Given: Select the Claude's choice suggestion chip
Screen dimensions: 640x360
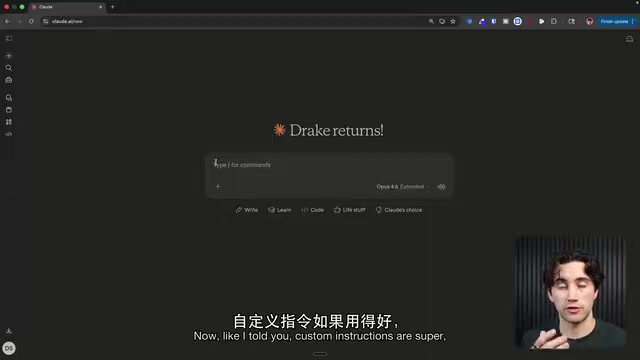Looking at the screenshot, I should click(x=399, y=210).
